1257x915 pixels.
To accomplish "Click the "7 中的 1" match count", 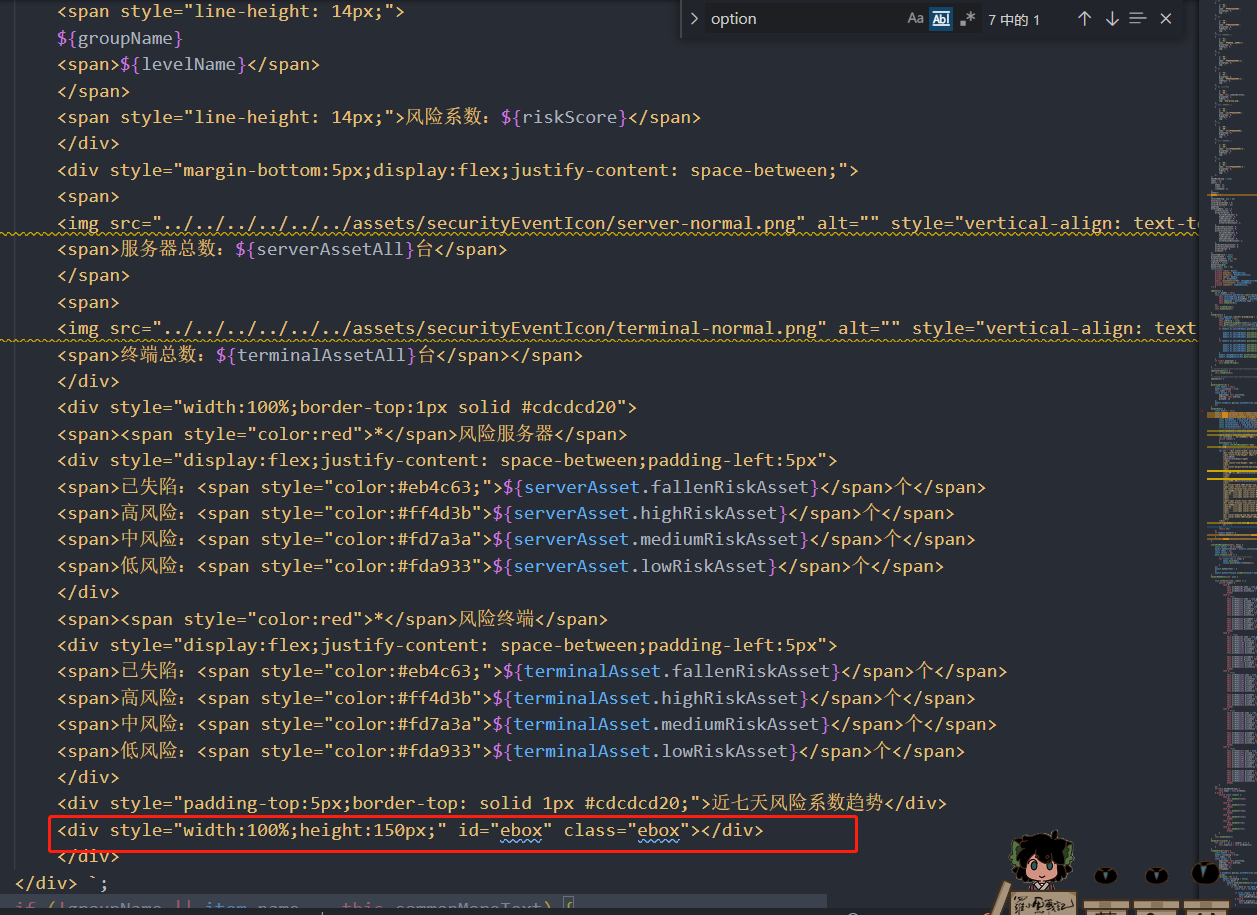I will (1014, 20).
